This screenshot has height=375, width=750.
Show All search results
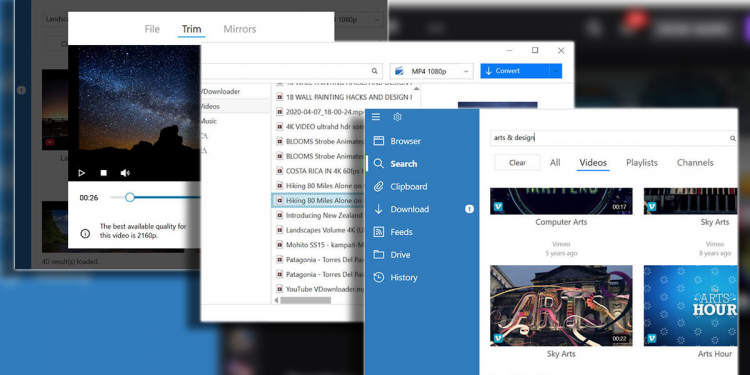555,163
